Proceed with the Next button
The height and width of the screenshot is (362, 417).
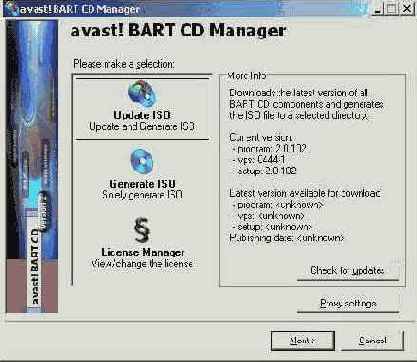coord(303,341)
